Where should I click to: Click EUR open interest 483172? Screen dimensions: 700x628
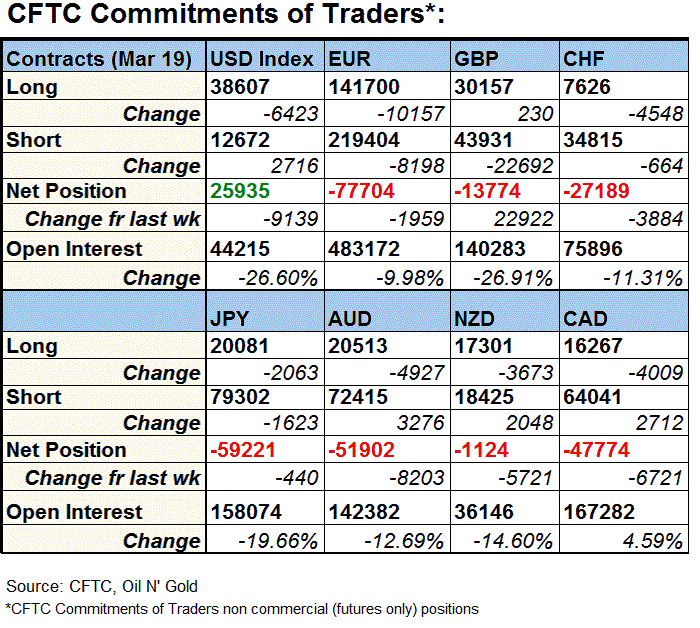coord(365,248)
